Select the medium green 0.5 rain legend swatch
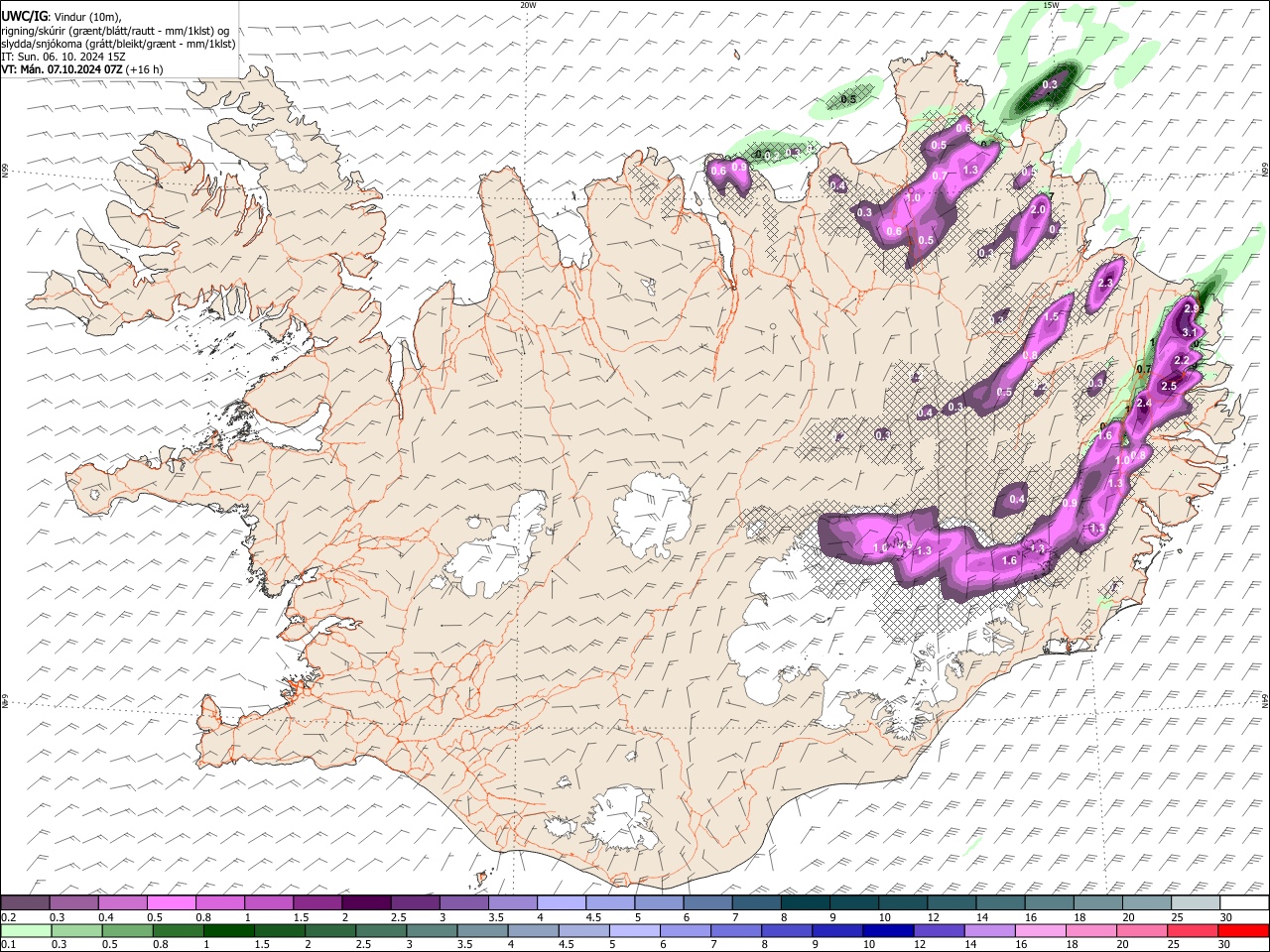 click(x=126, y=931)
